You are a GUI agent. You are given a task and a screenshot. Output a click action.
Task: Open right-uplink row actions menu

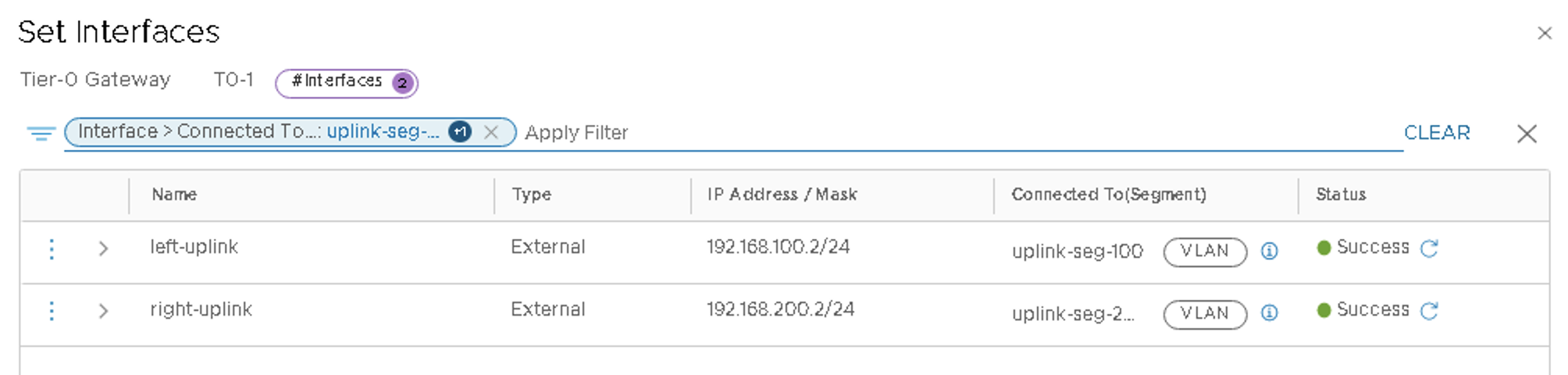click(x=52, y=311)
